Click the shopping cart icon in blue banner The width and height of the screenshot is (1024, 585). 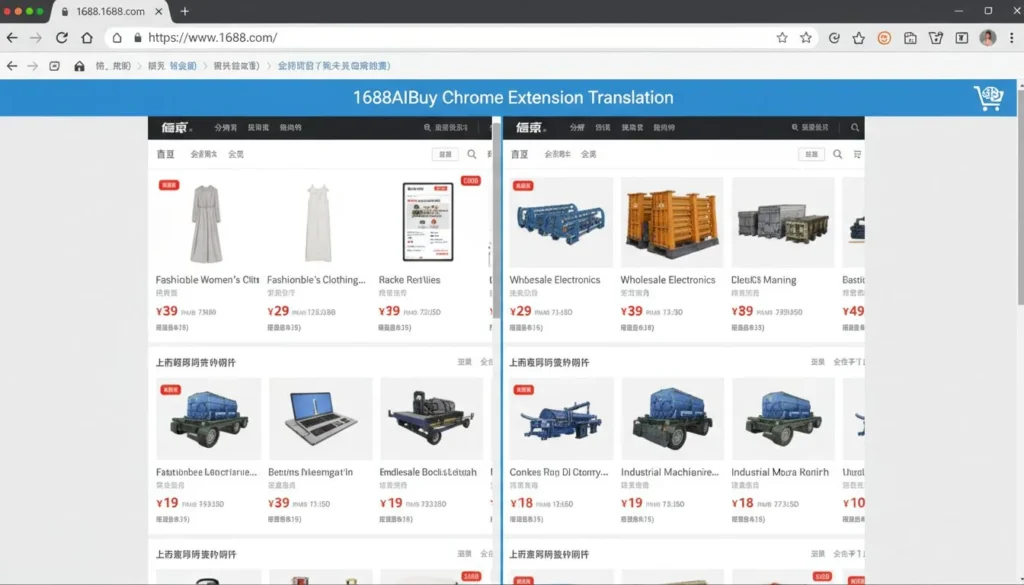988,98
